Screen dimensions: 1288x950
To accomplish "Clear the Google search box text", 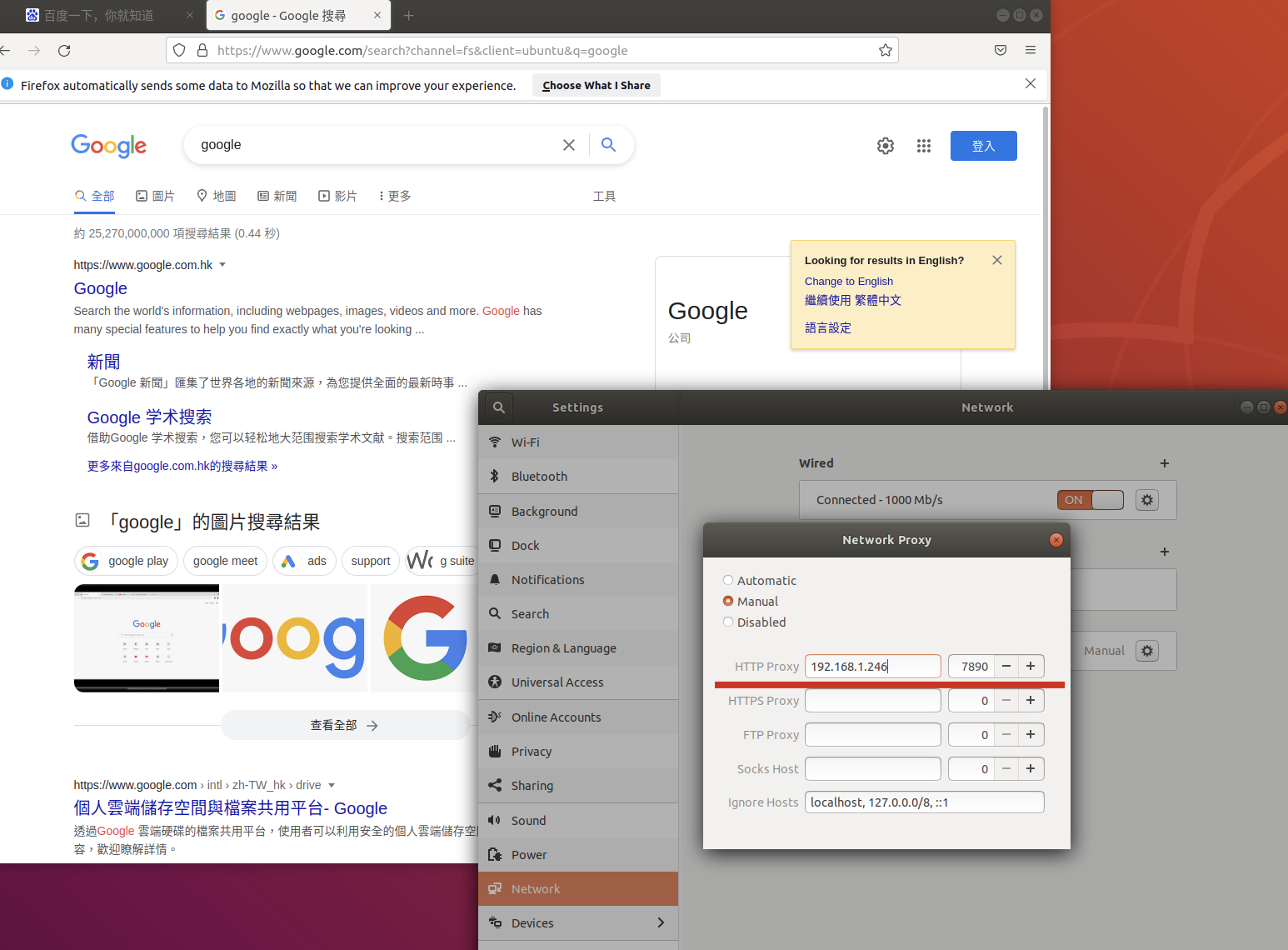I will [568, 145].
